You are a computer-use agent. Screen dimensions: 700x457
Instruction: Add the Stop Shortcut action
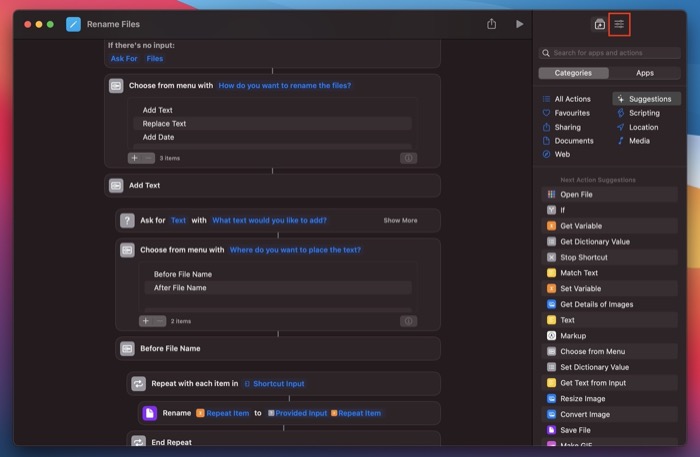point(610,257)
